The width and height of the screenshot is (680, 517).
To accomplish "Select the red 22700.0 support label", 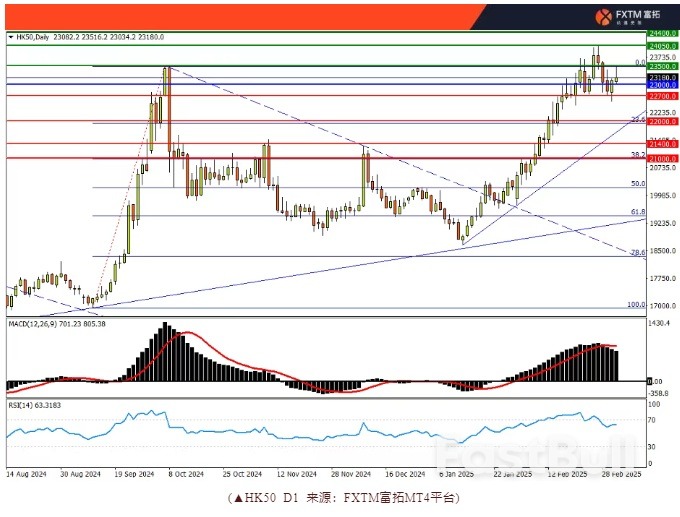I will (660, 96).
